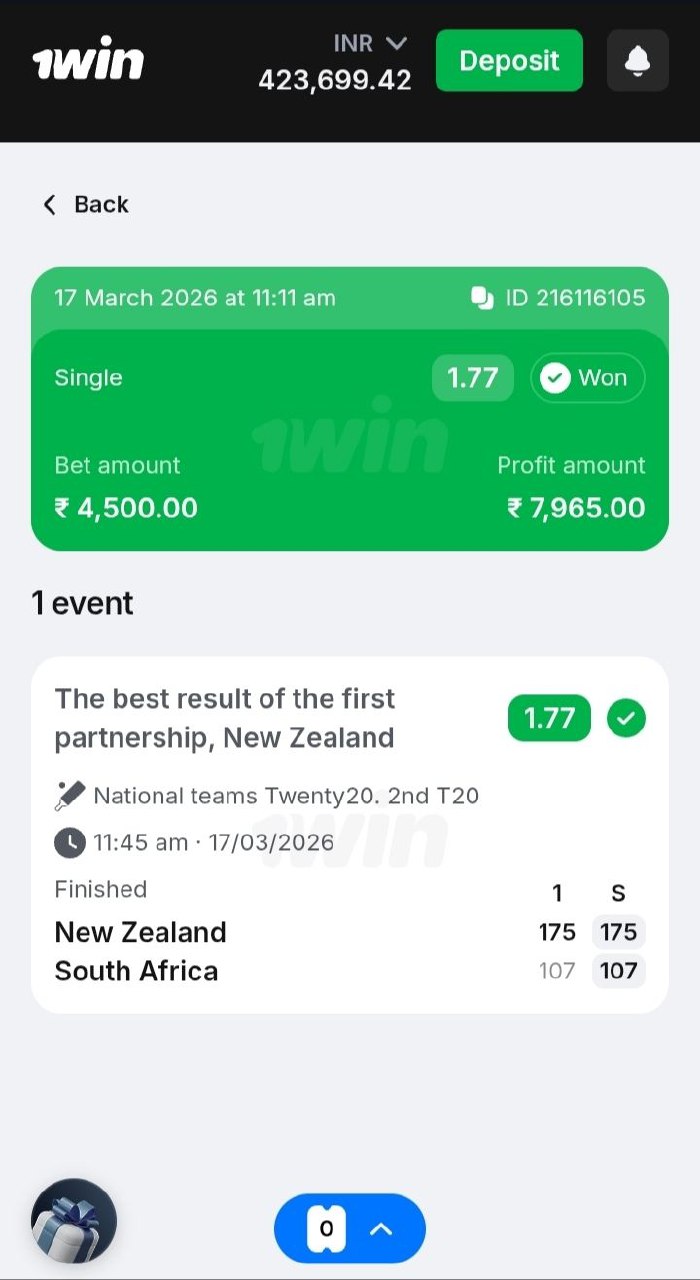This screenshot has width=700, height=1280.
Task: Click the green checkmark beside event odds
Action: point(626,718)
